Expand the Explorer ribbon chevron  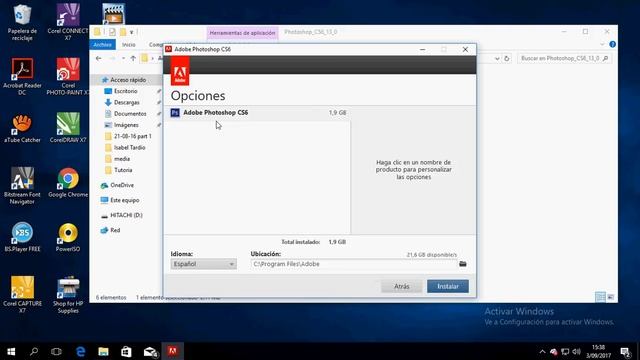(x=602, y=44)
